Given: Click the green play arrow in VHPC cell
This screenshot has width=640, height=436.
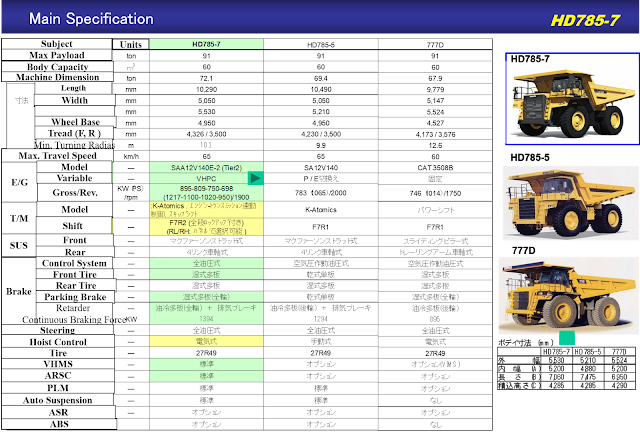Looking at the screenshot, I should tap(256, 178).
